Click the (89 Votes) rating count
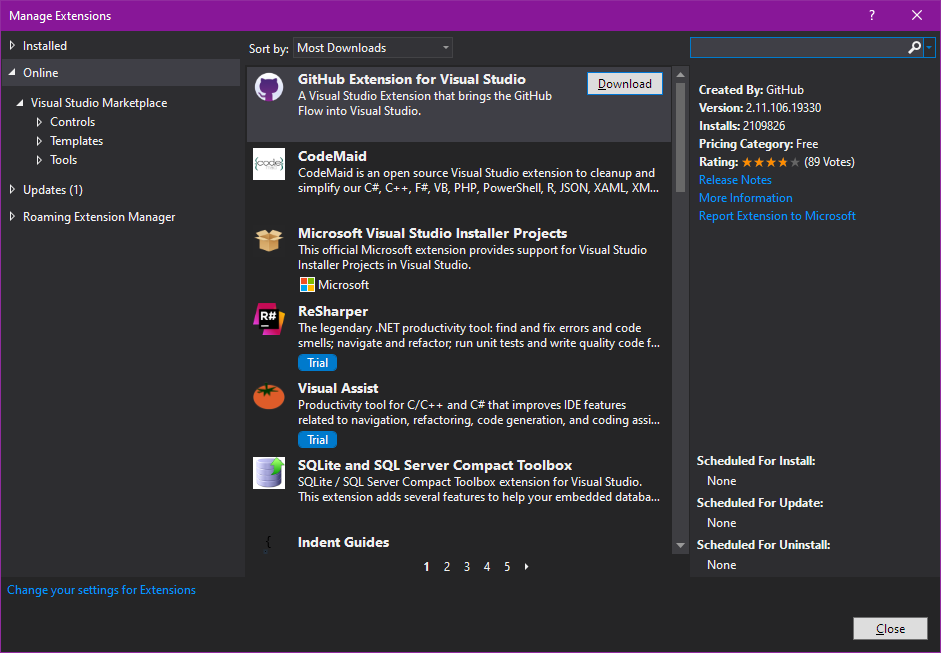941x653 pixels. click(x=829, y=162)
